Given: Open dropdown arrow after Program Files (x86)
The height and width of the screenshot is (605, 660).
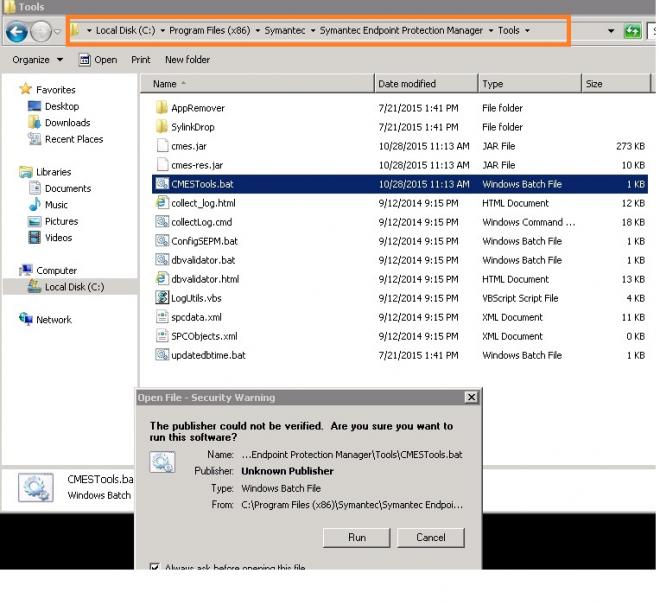Looking at the screenshot, I should 258,31.
